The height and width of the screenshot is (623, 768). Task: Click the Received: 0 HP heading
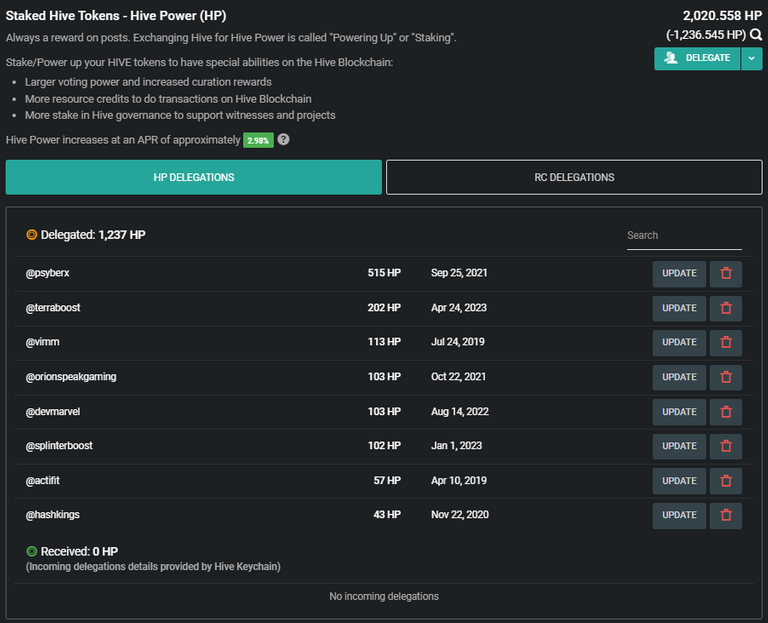[79, 551]
